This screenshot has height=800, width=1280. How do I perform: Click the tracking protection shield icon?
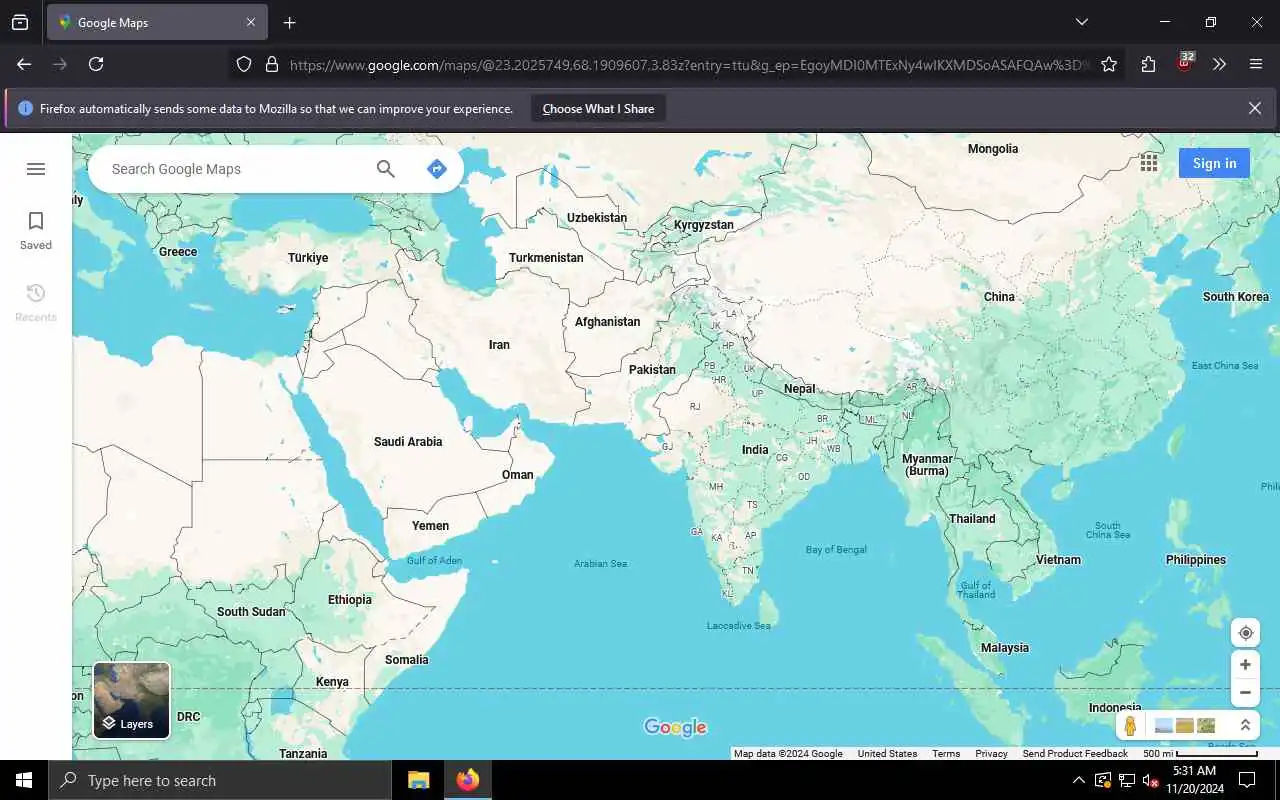pyautogui.click(x=244, y=64)
